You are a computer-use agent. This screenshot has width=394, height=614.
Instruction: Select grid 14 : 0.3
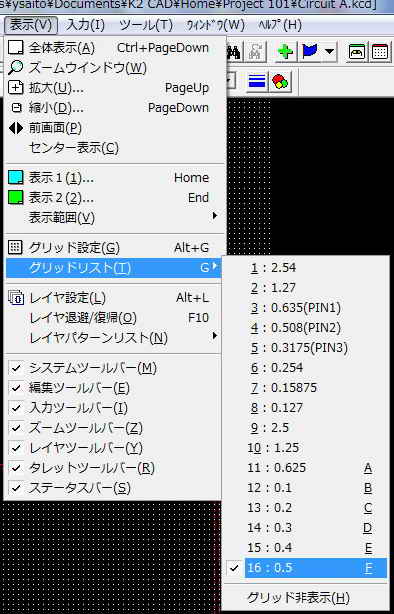click(306, 527)
